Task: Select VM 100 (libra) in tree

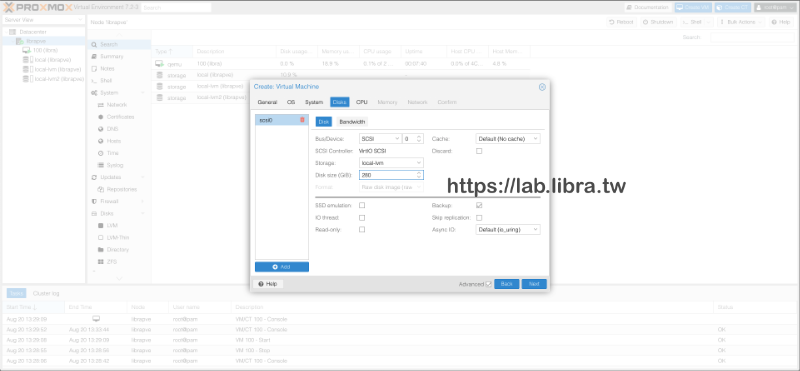Action: pos(45,51)
